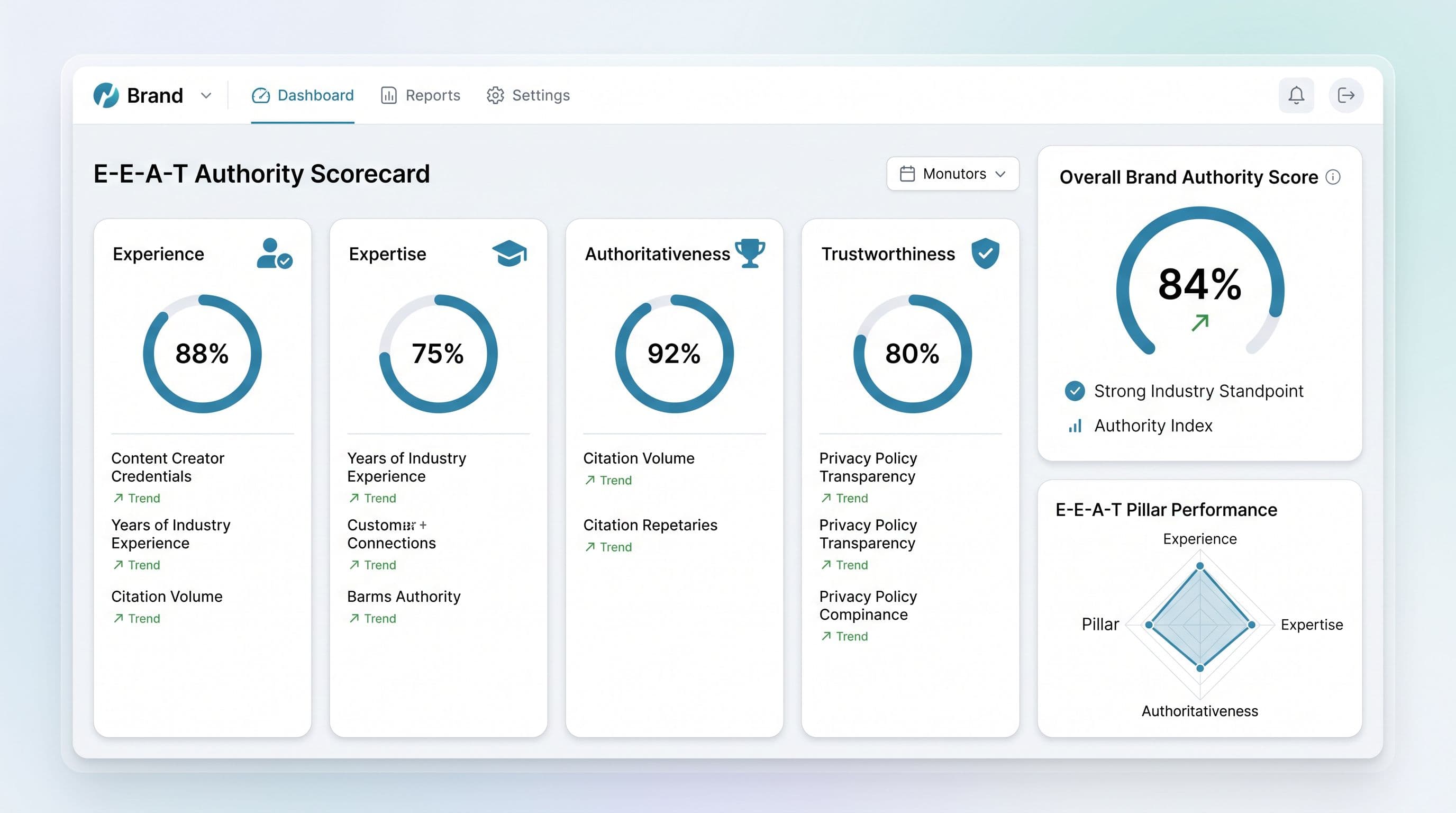Click the Authoritativeness point on radar chart
Viewport: 1456px width, 813px height.
(x=1200, y=669)
